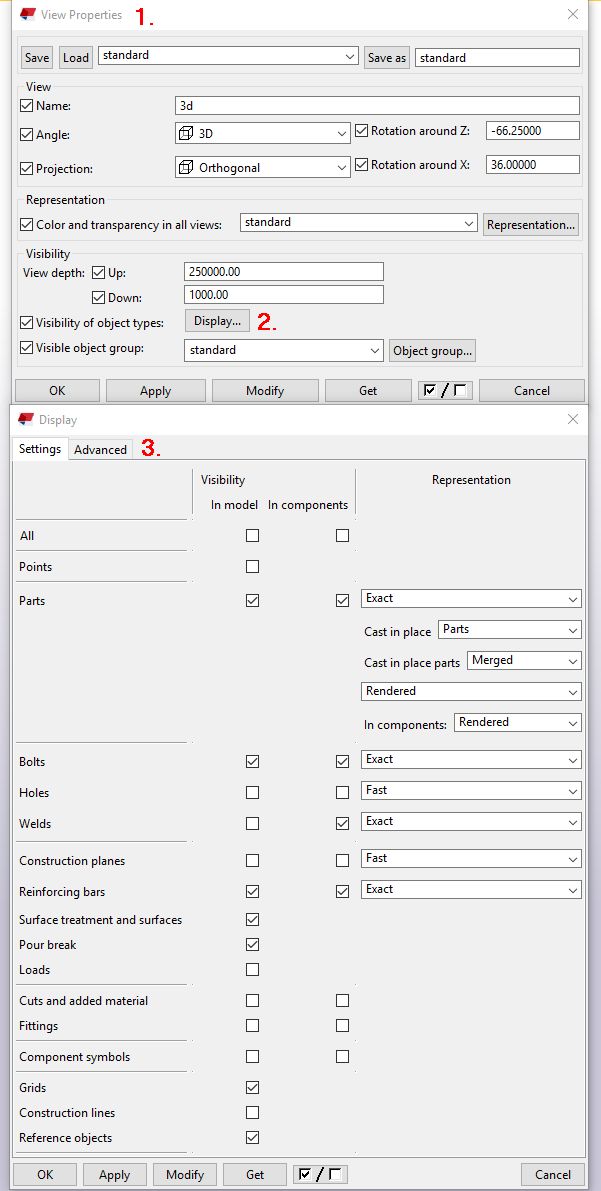Expand the Bolts representation Exact dropdown
Screen dimensions: 601x1191
471,760
